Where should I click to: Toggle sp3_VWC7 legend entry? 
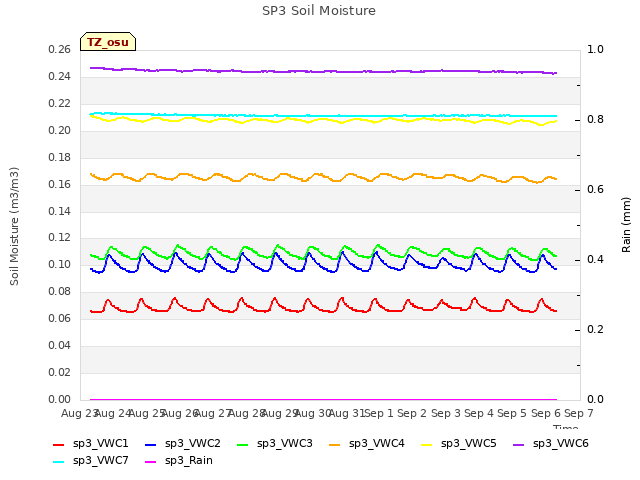pyautogui.click(x=91, y=461)
